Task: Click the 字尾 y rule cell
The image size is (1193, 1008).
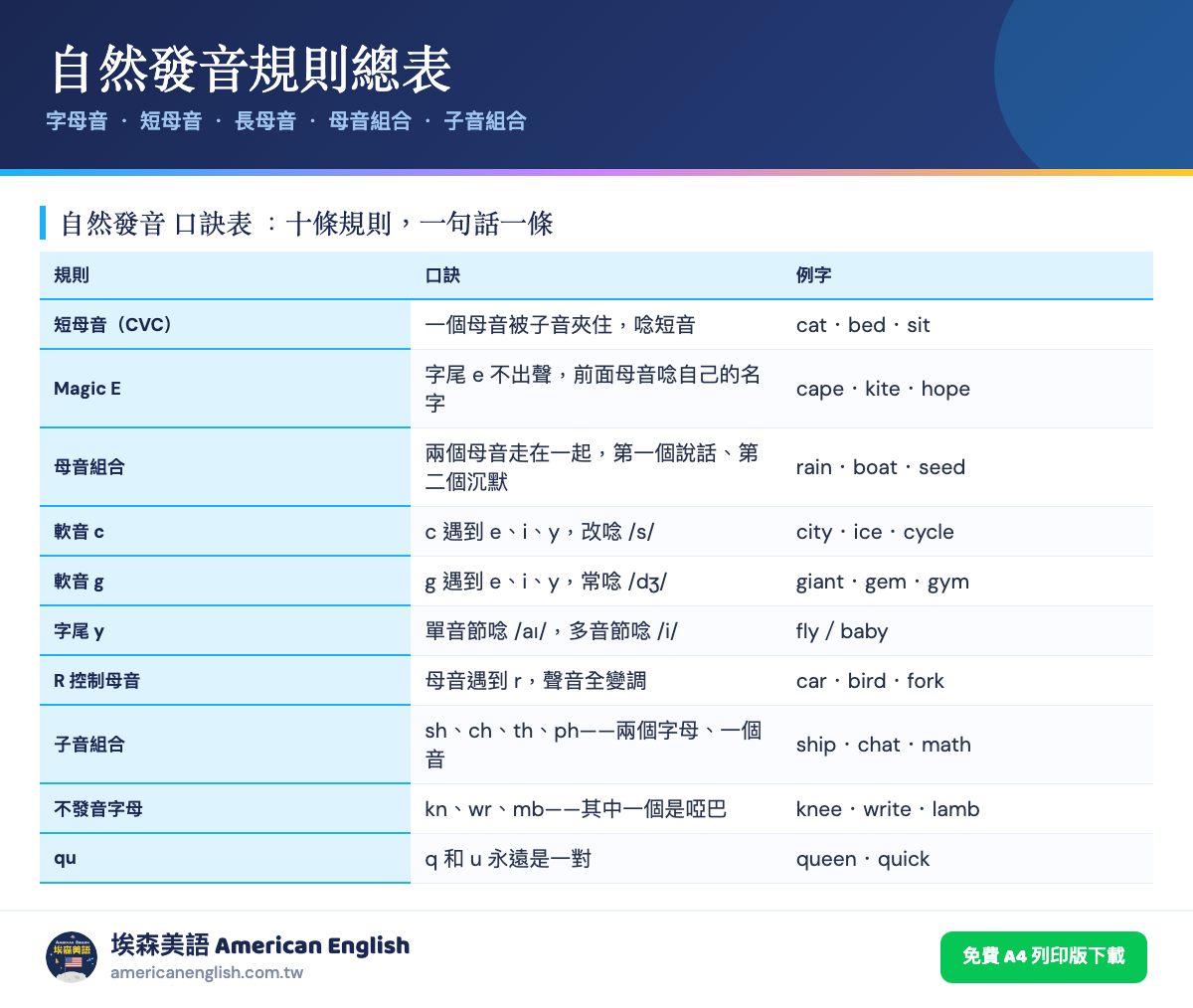Action: pyautogui.click(x=225, y=631)
